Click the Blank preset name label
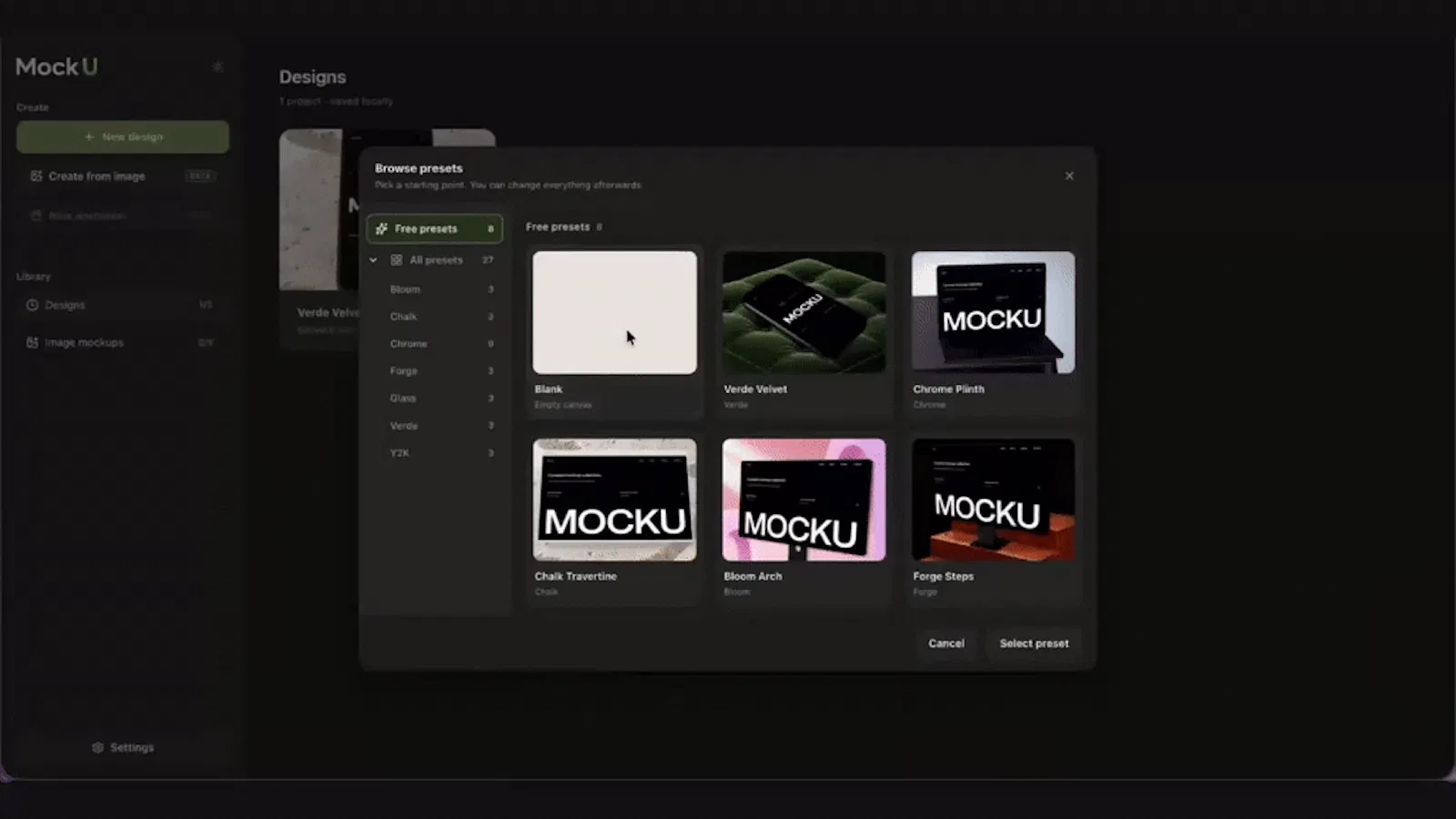Screen dimensions: 1456x819 click(x=549, y=389)
